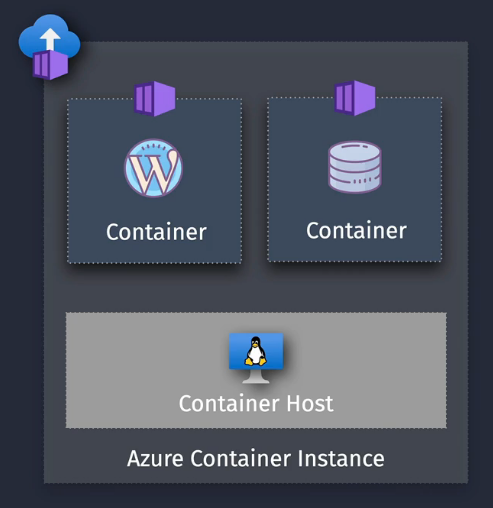Select the gray Container Host box
The image size is (493, 508).
pyautogui.click(x=256, y=370)
